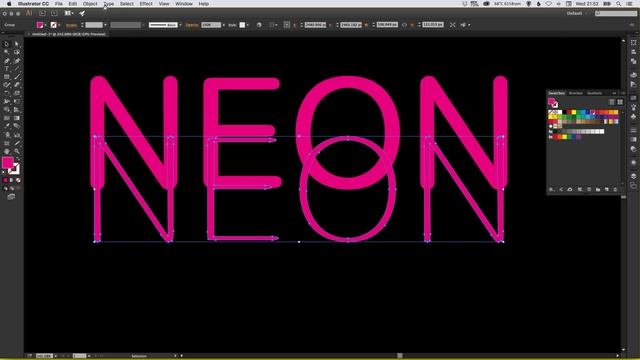
Task: Switch Swatches panel to list view
Action: tap(611, 102)
